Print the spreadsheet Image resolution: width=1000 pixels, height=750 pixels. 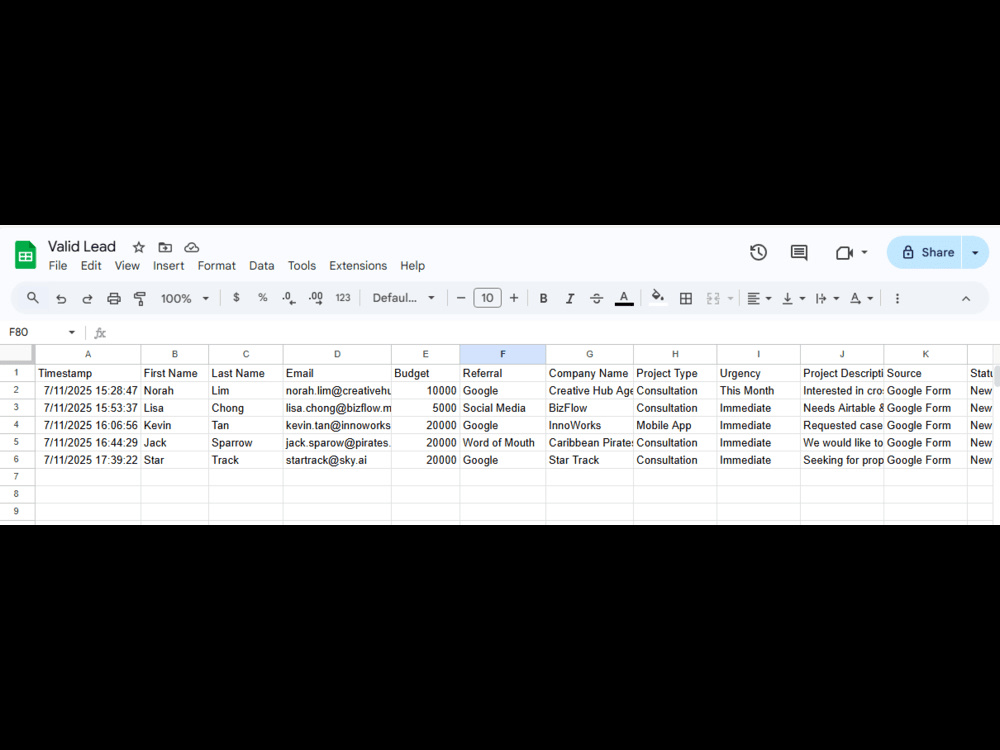tap(114, 298)
